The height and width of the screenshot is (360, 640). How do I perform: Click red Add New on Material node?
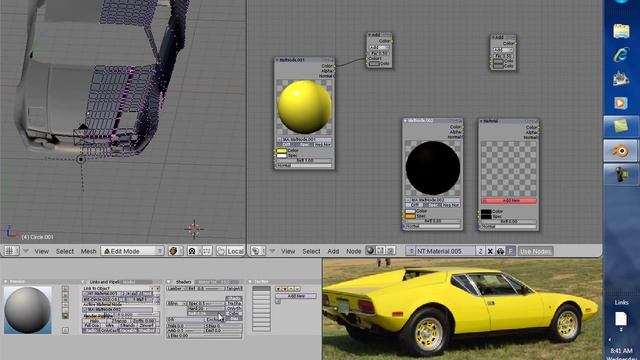point(509,201)
